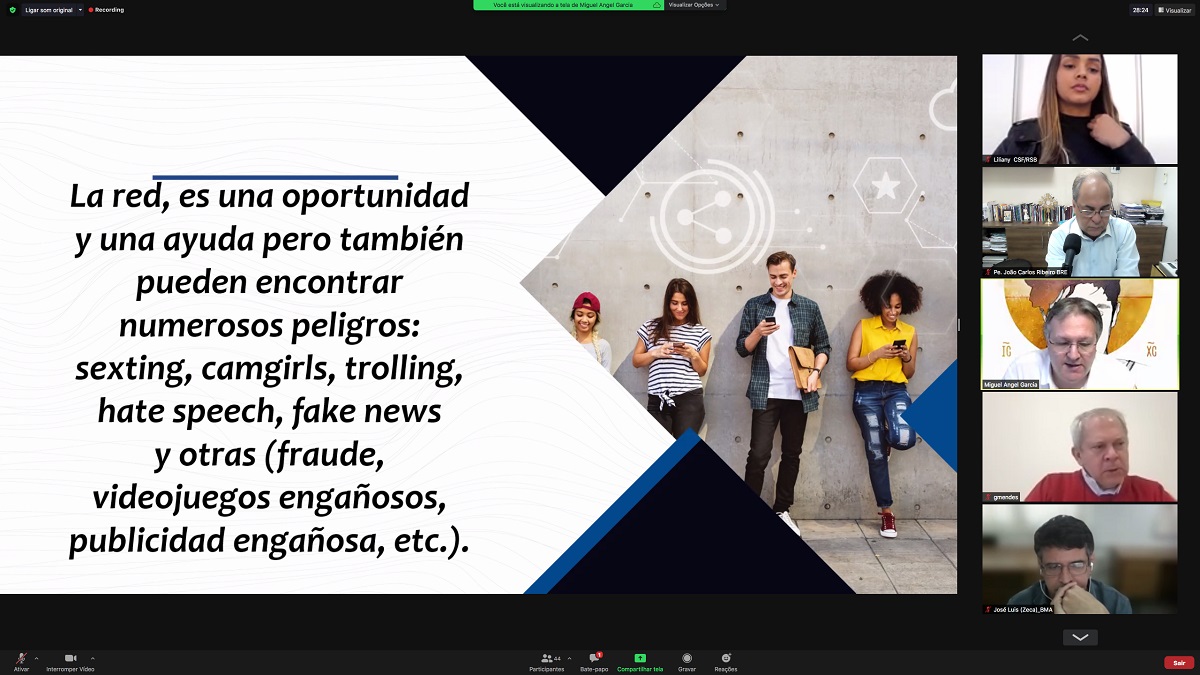Toggle the Ligar som original button
The width and height of the screenshot is (1200, 675).
tap(48, 9)
